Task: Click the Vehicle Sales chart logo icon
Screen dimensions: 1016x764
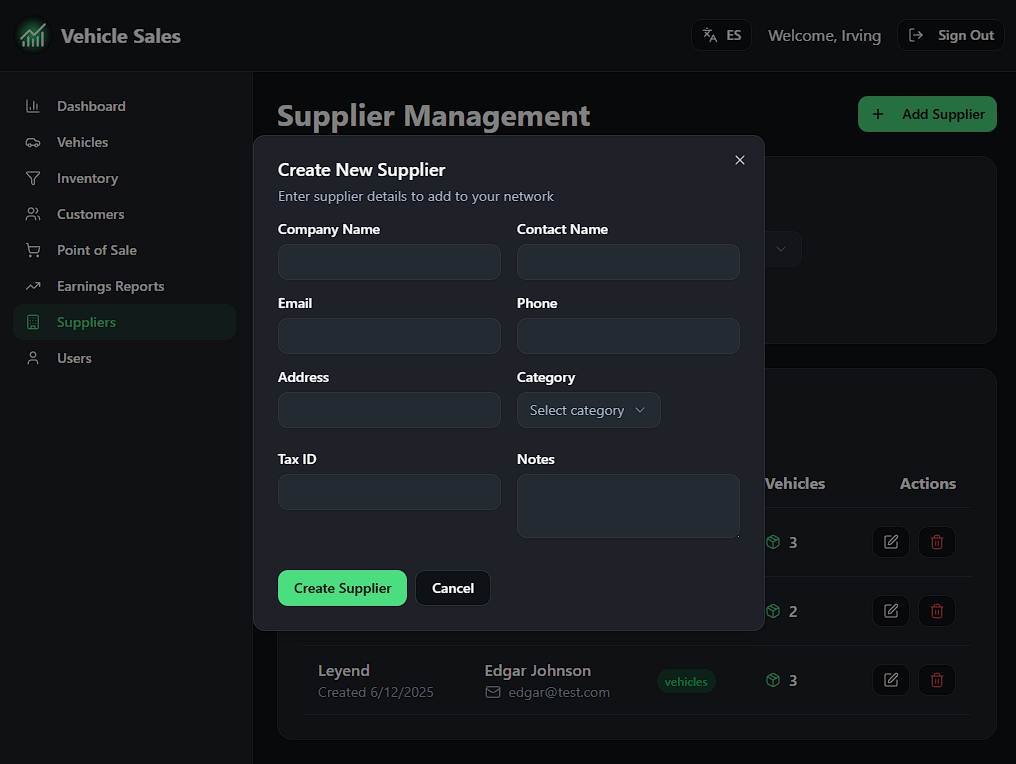Action: tap(32, 36)
